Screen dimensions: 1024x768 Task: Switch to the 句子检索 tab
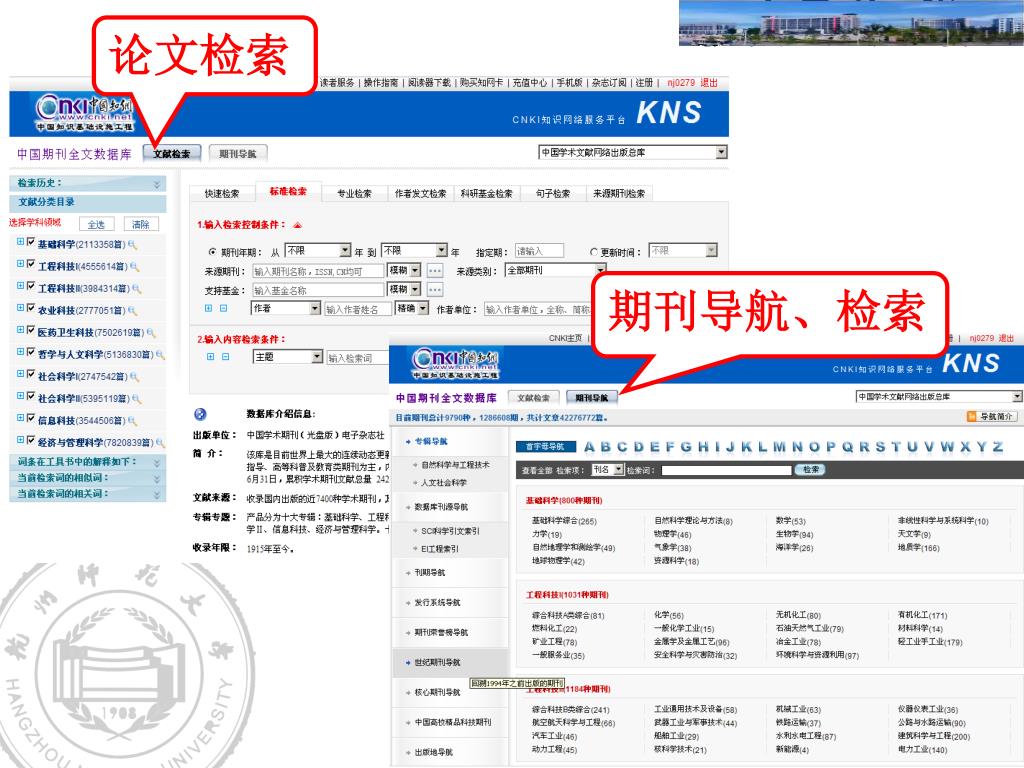[552, 194]
